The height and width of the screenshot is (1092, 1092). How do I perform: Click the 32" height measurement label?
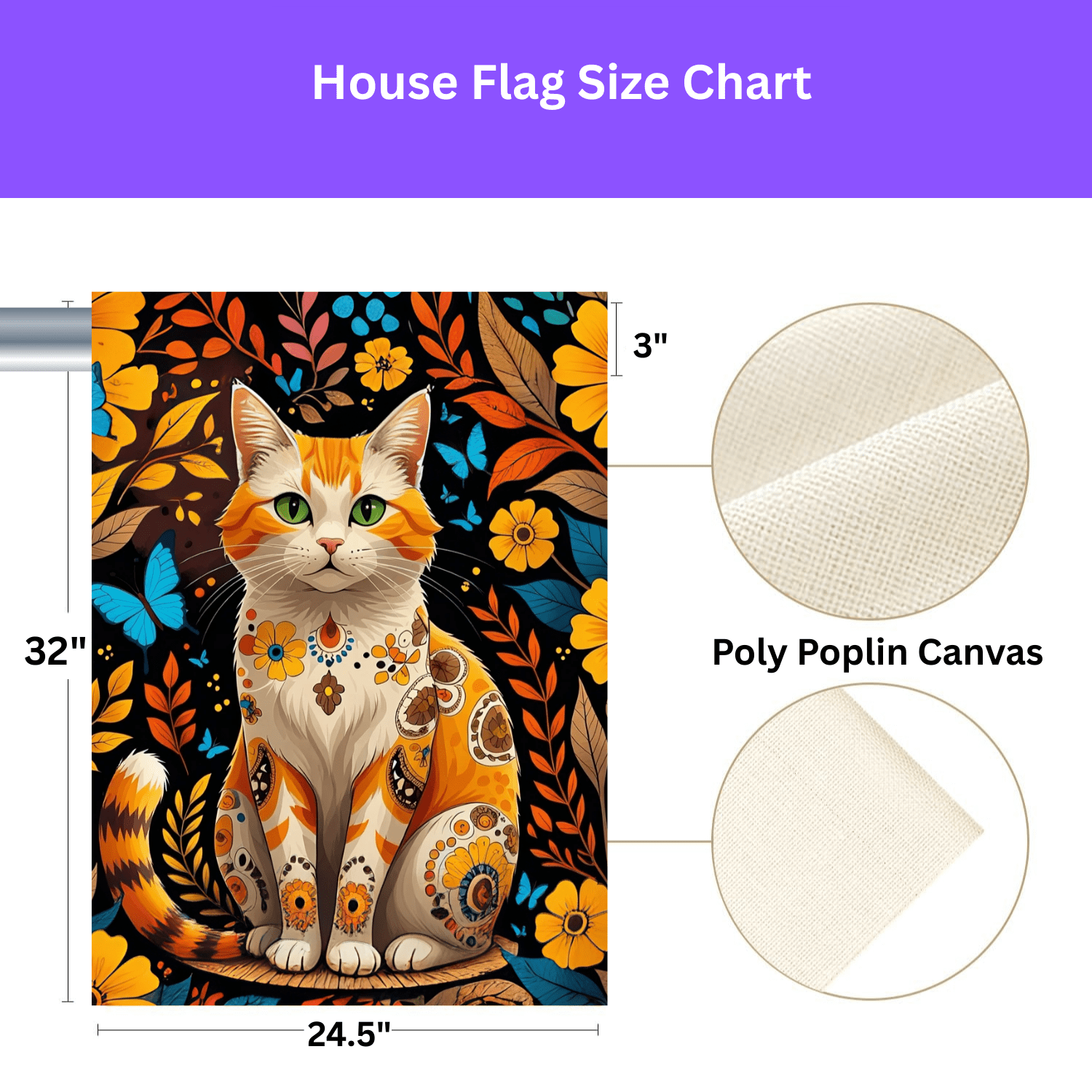(x=55, y=651)
